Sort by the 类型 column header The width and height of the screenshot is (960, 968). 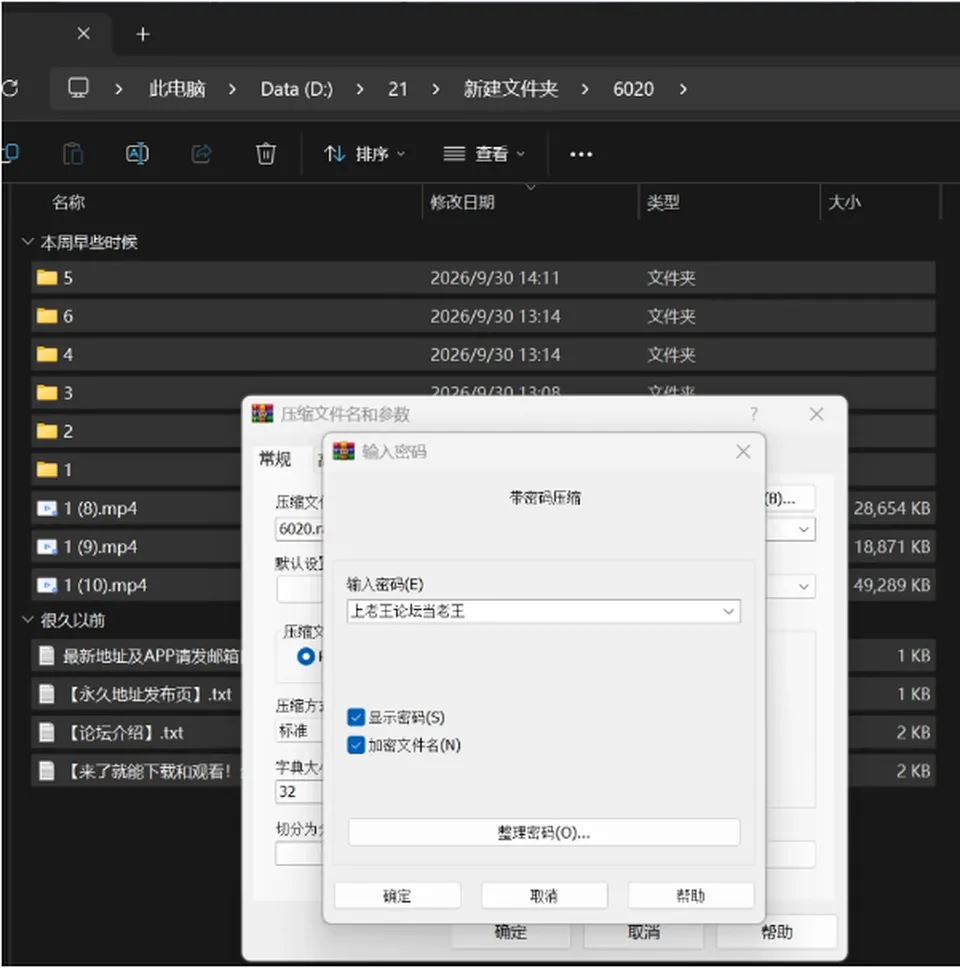click(x=663, y=202)
